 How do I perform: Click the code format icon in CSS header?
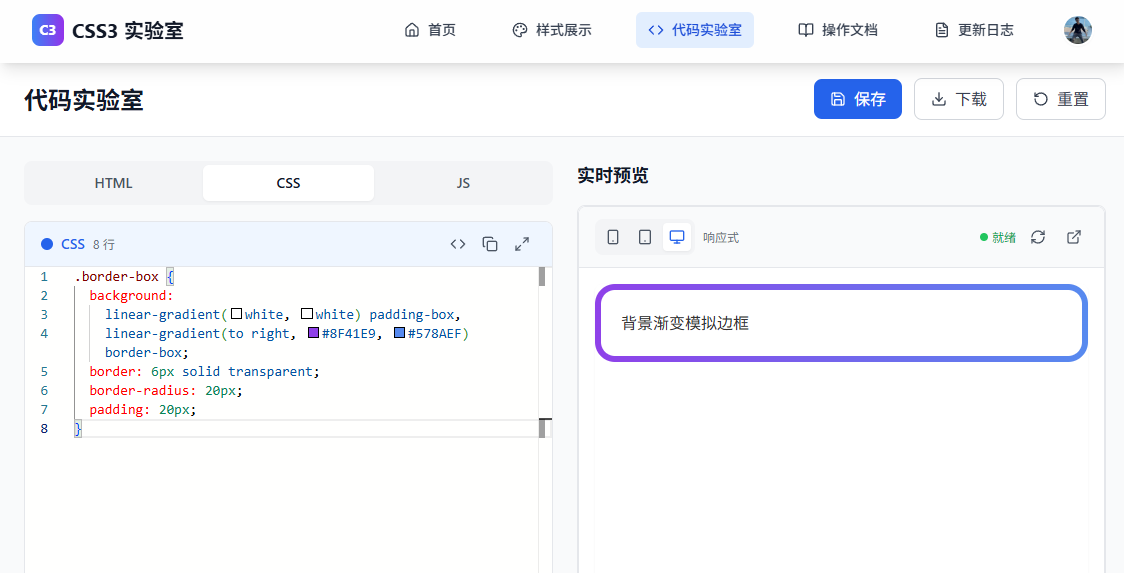click(458, 244)
